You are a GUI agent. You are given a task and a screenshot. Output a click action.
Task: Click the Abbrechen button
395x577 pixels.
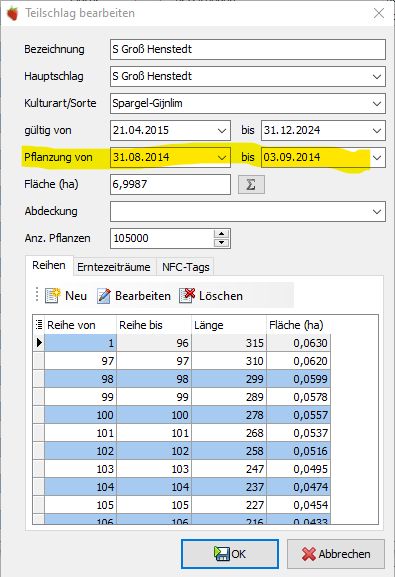[336, 554]
